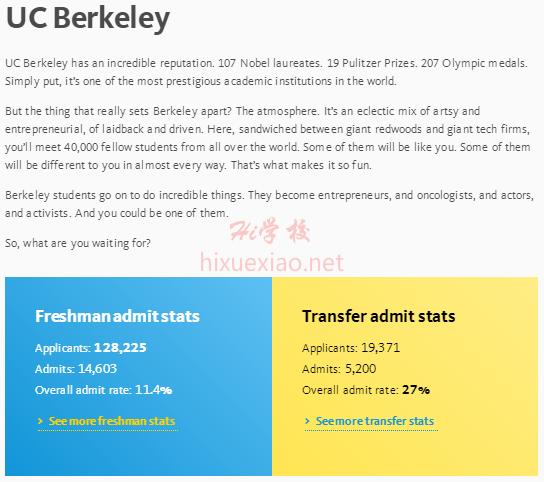
Task: Click the chevron icon beside freshman stats link
Action: point(40,421)
